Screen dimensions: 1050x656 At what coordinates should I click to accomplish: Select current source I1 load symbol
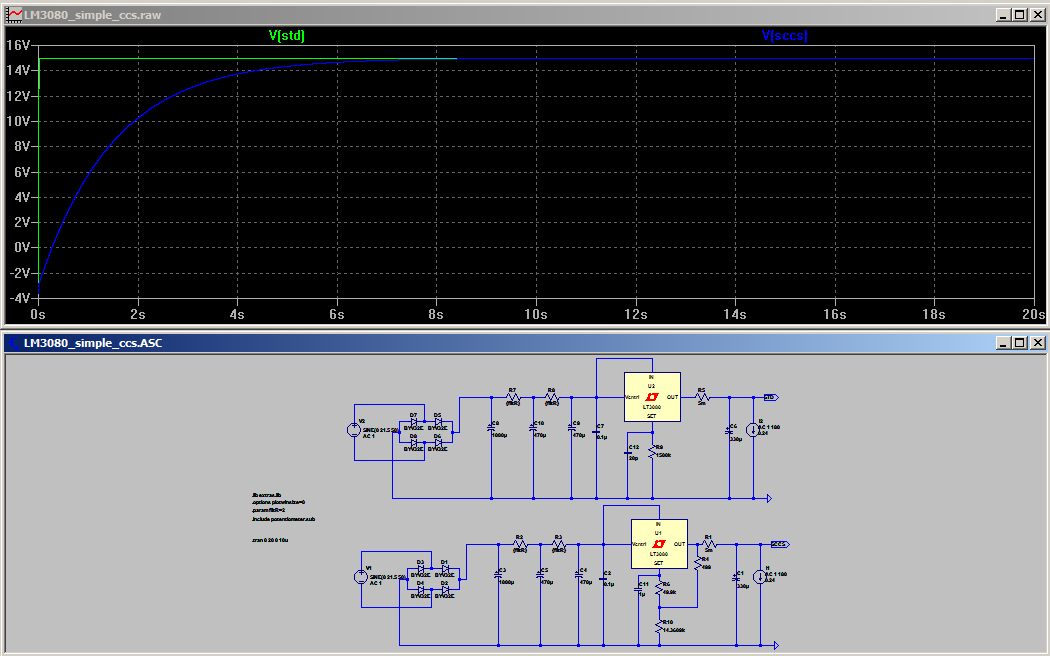coord(761,577)
